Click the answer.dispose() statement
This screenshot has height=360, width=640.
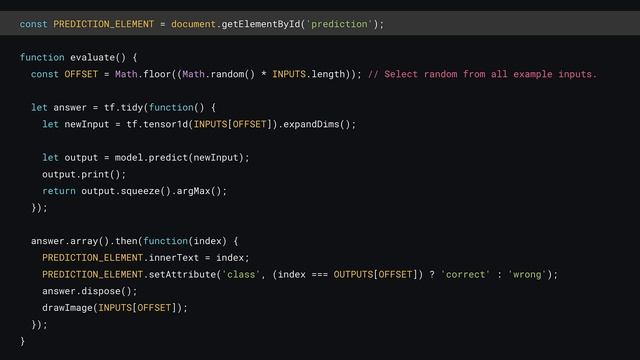89,291
